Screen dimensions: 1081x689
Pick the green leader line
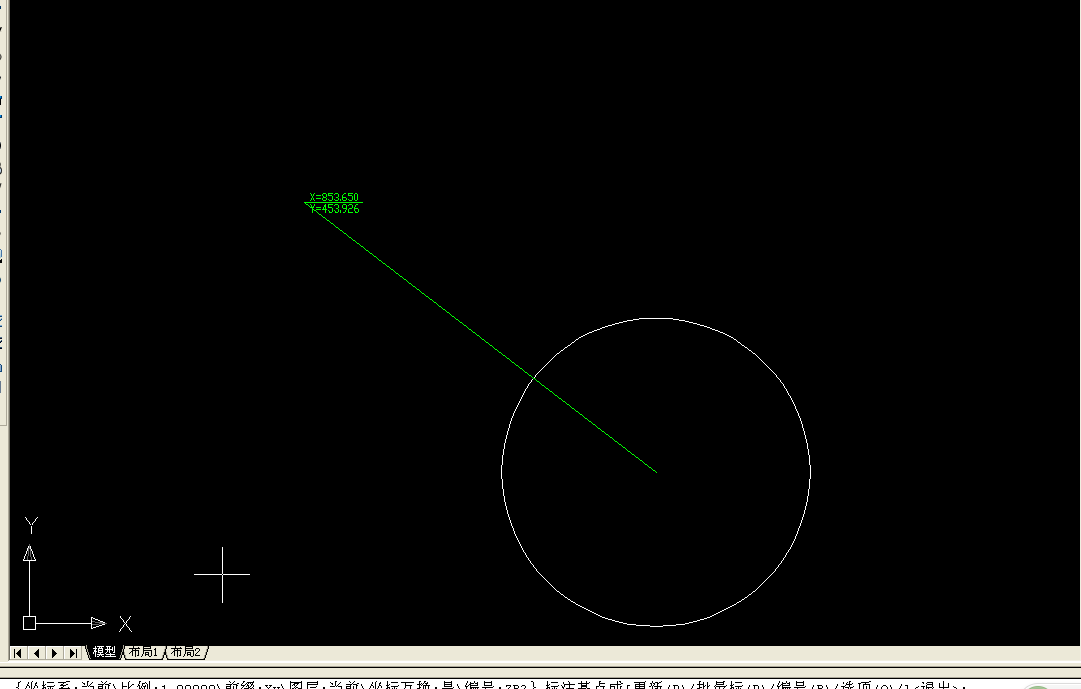483,339
